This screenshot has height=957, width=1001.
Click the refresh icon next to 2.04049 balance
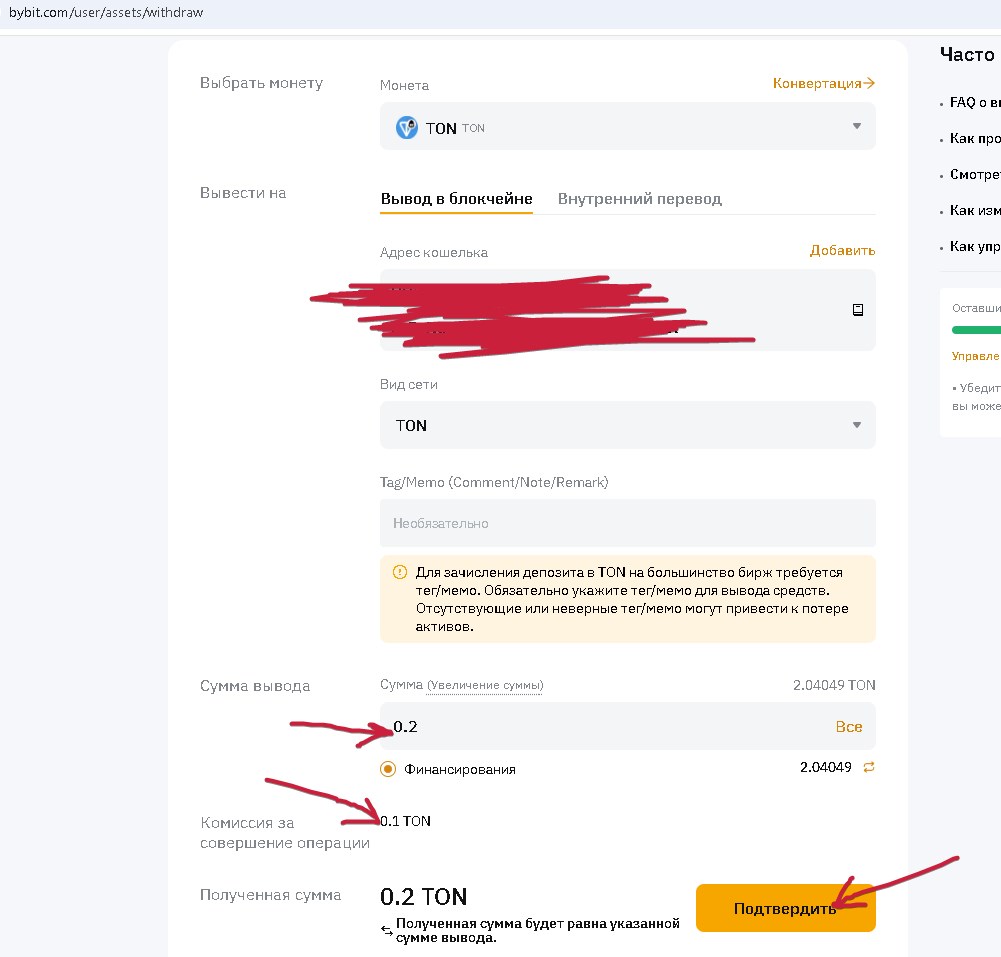coord(869,767)
